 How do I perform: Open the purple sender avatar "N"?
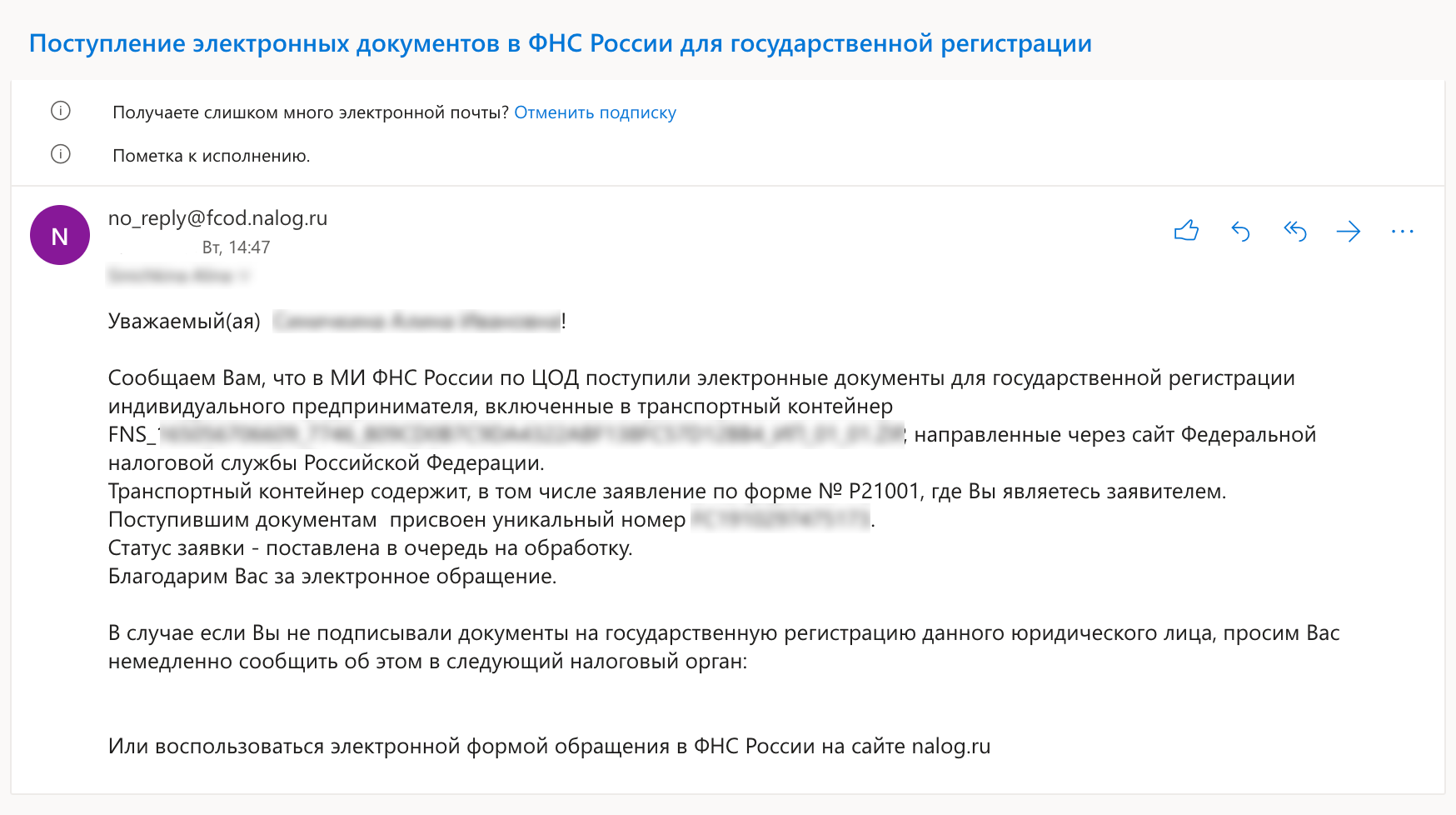60,235
